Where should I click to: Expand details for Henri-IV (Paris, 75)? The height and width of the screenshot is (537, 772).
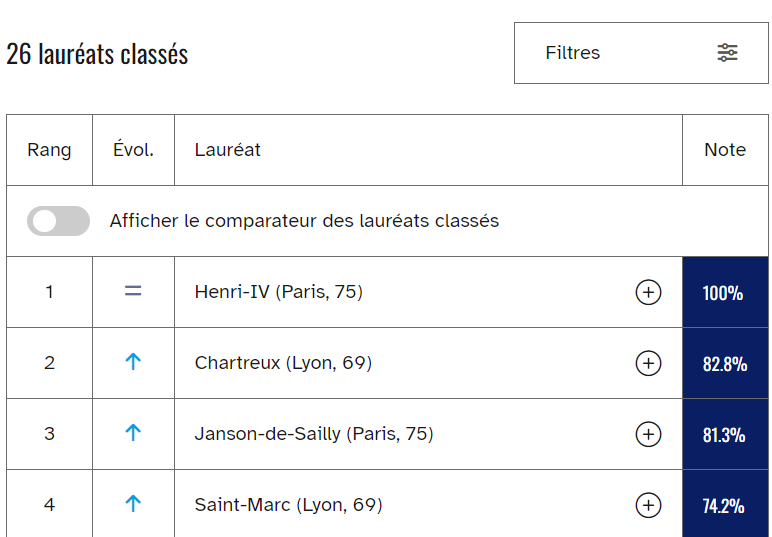(x=648, y=292)
